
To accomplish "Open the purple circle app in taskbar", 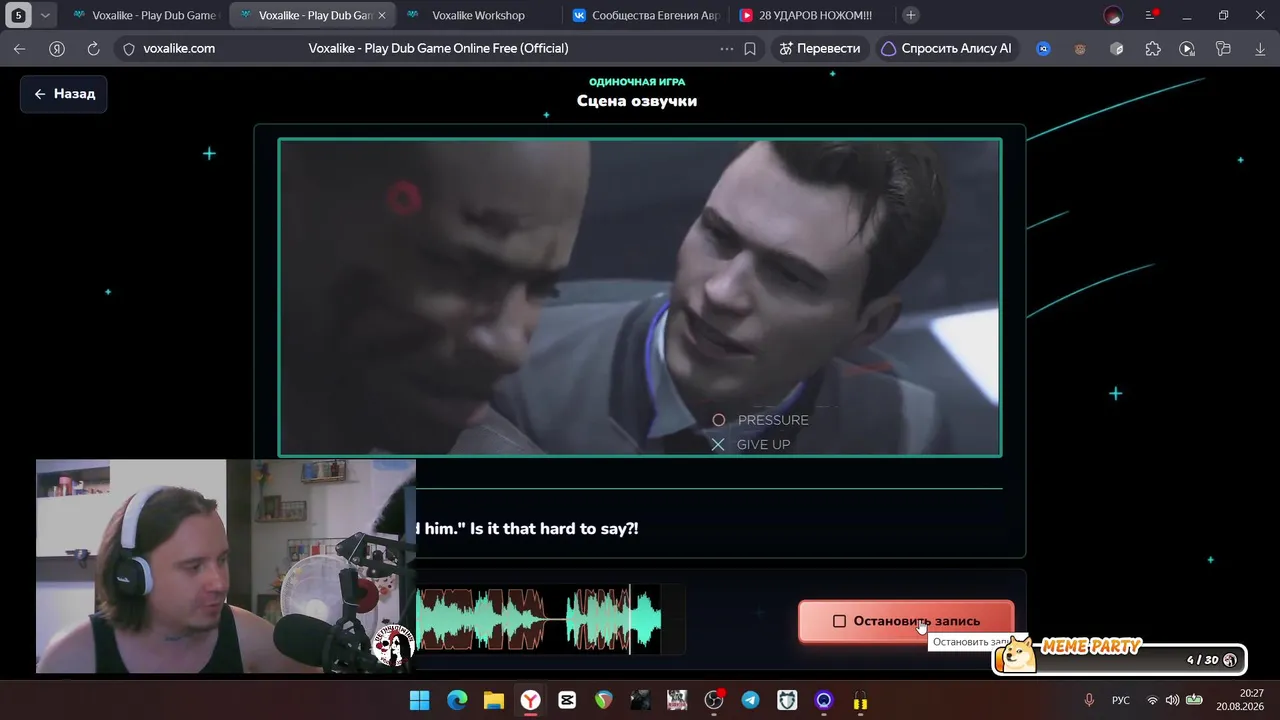I will [824, 700].
